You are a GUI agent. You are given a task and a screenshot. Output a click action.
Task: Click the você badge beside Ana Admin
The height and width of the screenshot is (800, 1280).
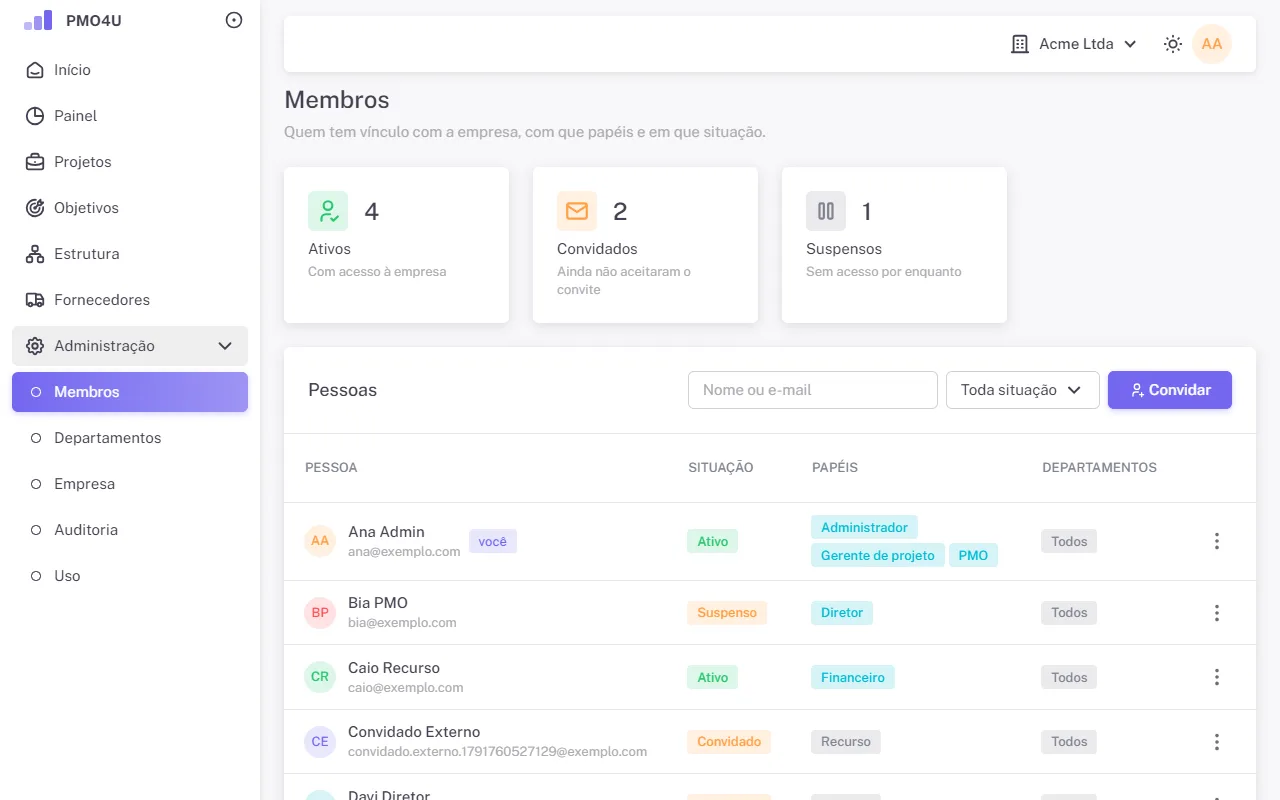[x=493, y=541]
